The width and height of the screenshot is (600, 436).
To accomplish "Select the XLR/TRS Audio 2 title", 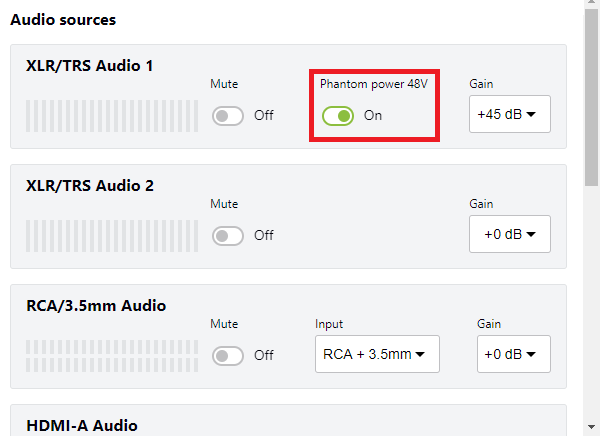I will pos(90,186).
